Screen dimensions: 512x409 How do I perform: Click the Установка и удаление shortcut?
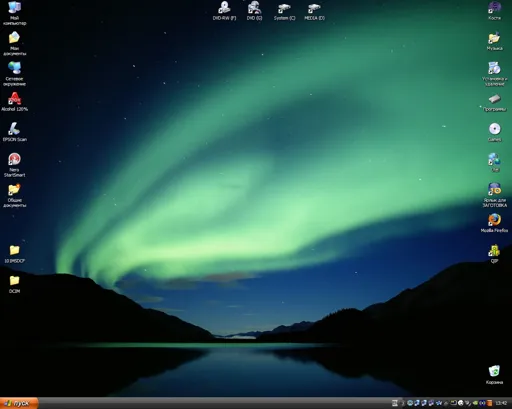(x=494, y=74)
